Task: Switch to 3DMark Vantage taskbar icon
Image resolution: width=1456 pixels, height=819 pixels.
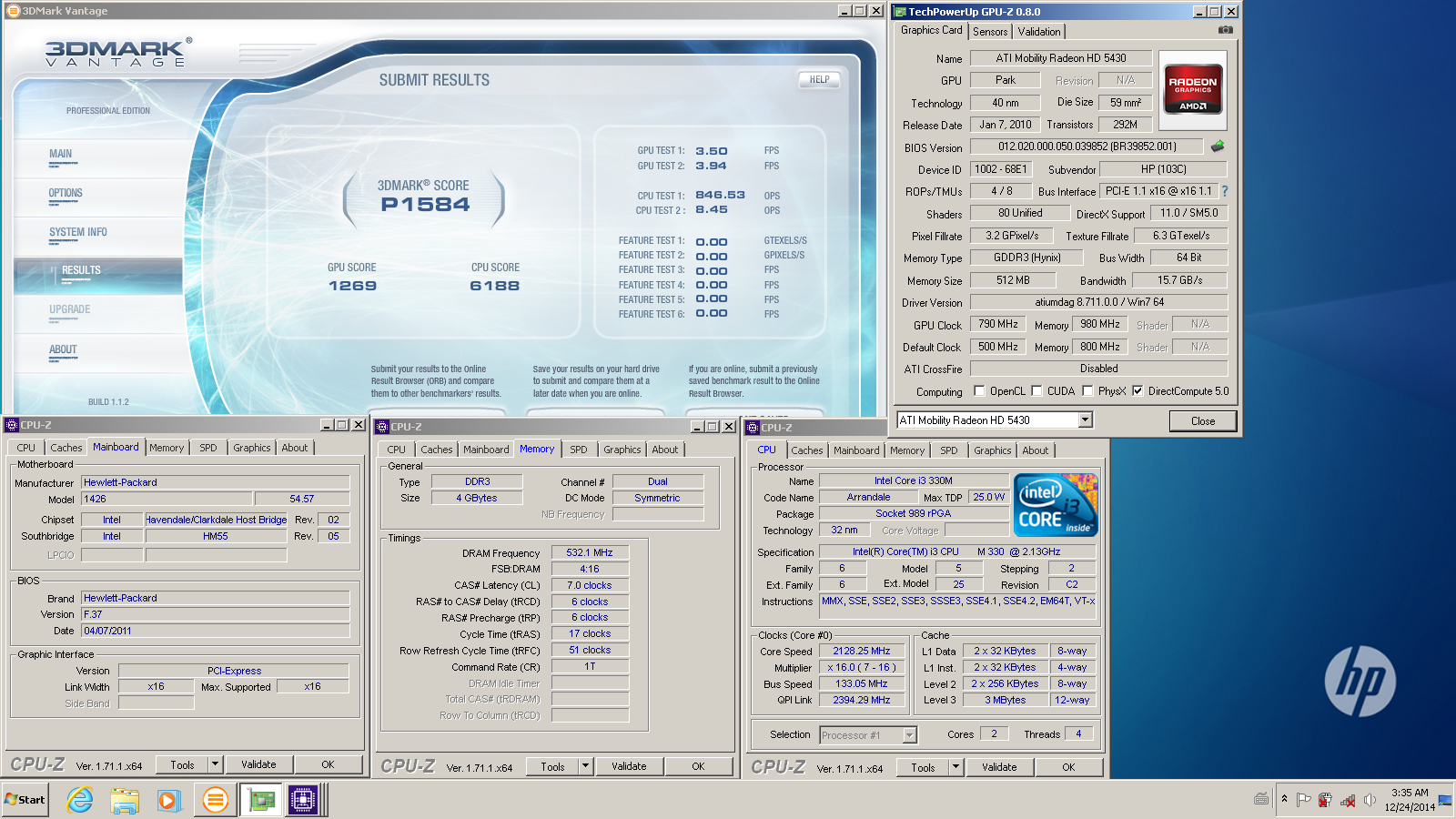Action: (215, 800)
